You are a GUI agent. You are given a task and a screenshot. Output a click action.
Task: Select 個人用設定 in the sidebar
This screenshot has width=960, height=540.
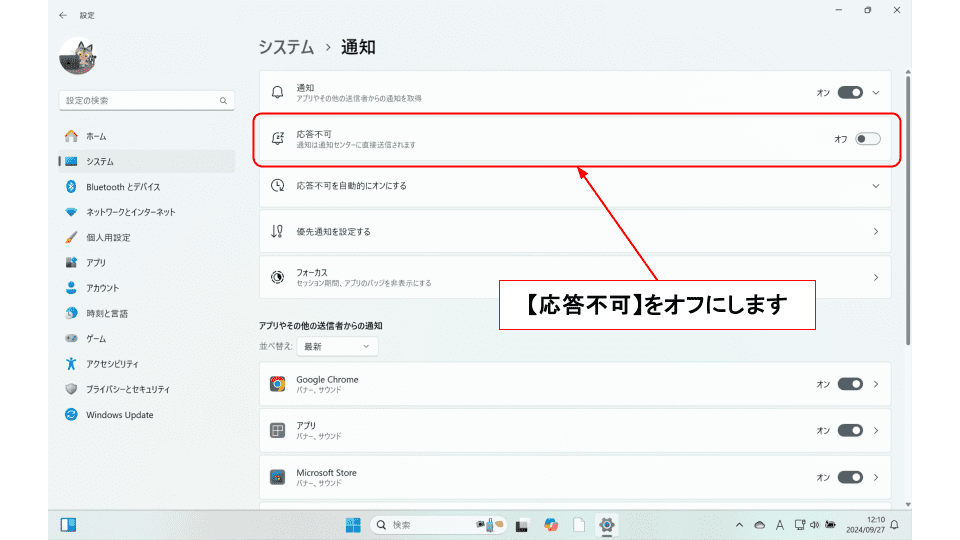click(108, 238)
